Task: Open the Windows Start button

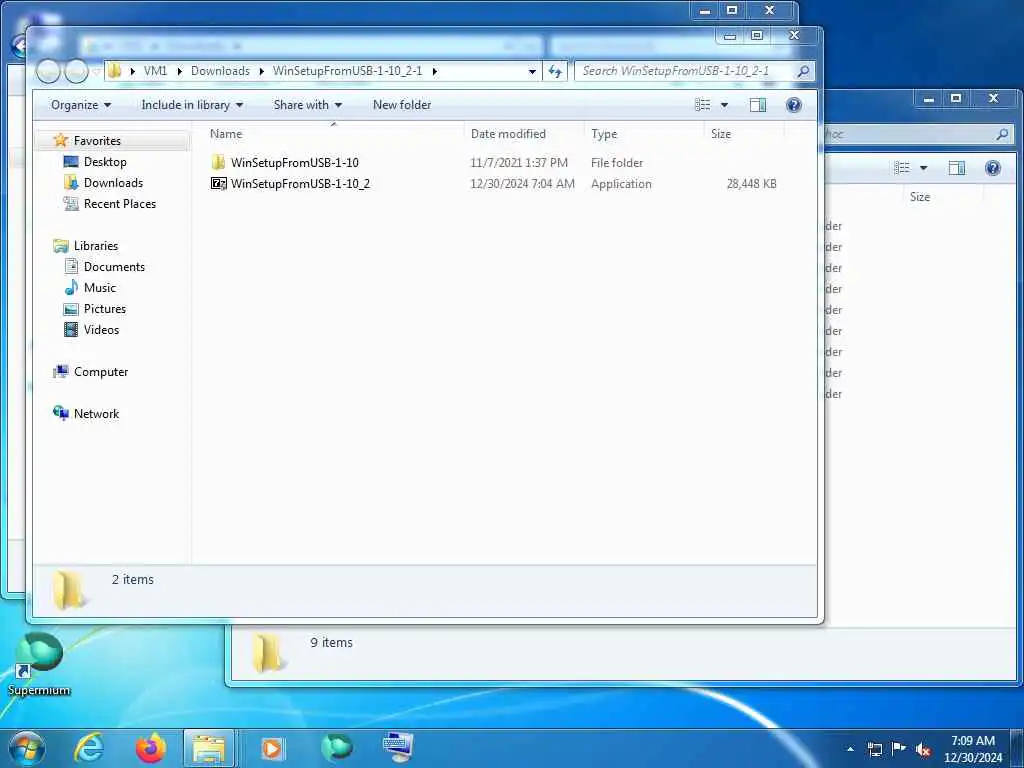Action: pos(27,748)
